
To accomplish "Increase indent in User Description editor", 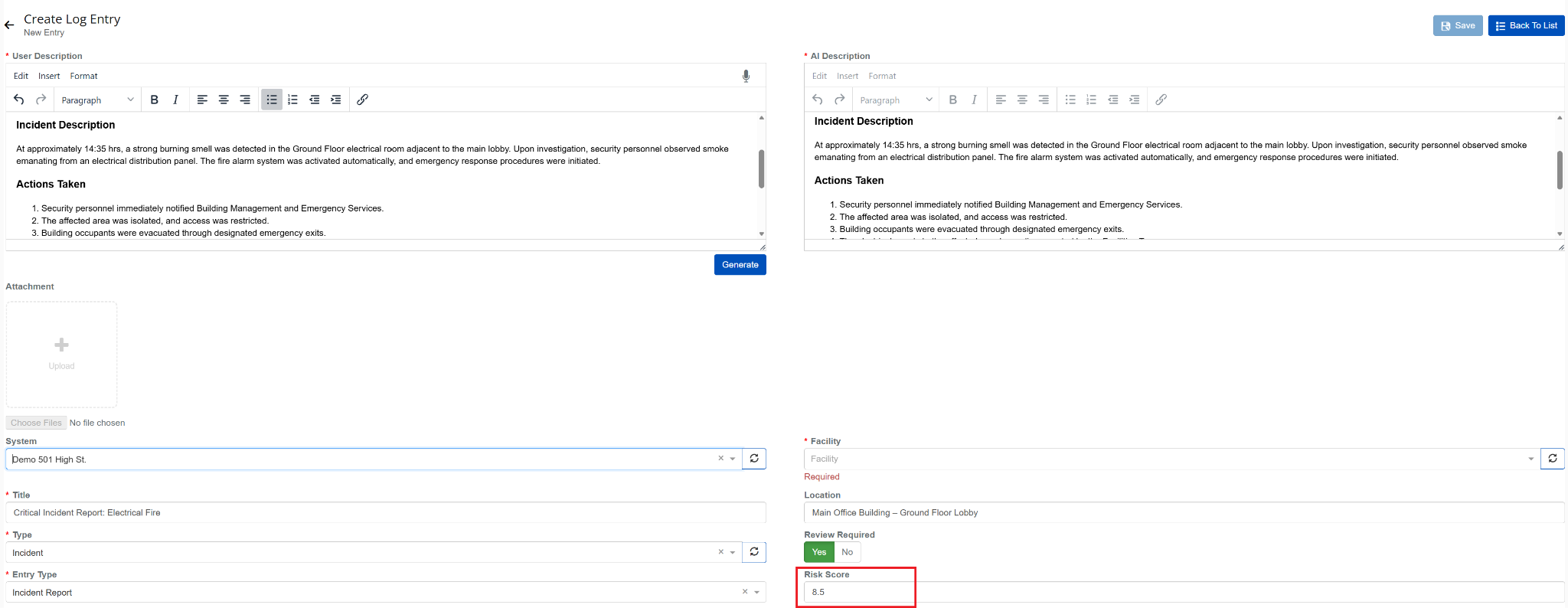I will click(x=335, y=100).
